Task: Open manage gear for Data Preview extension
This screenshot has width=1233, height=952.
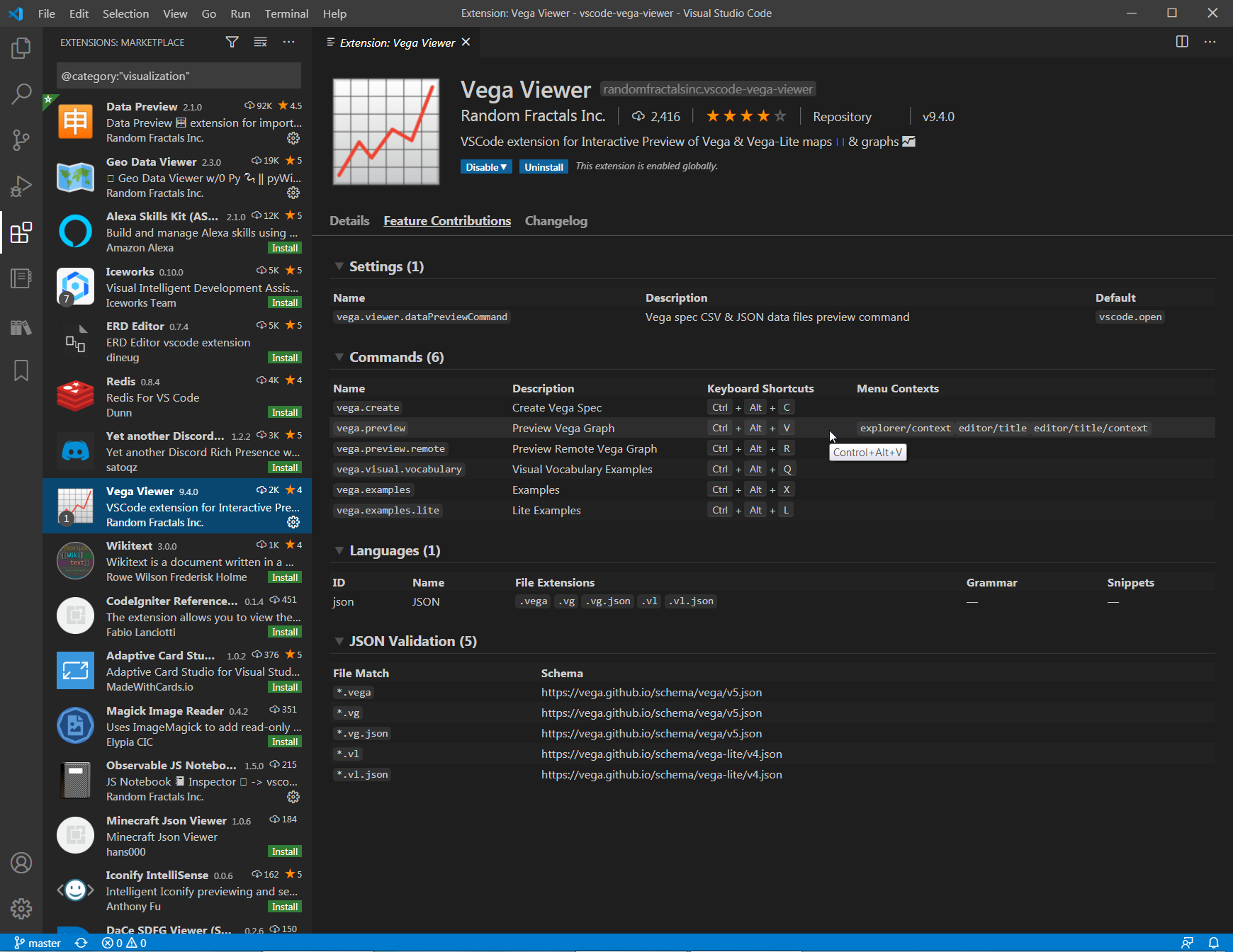Action: point(293,138)
